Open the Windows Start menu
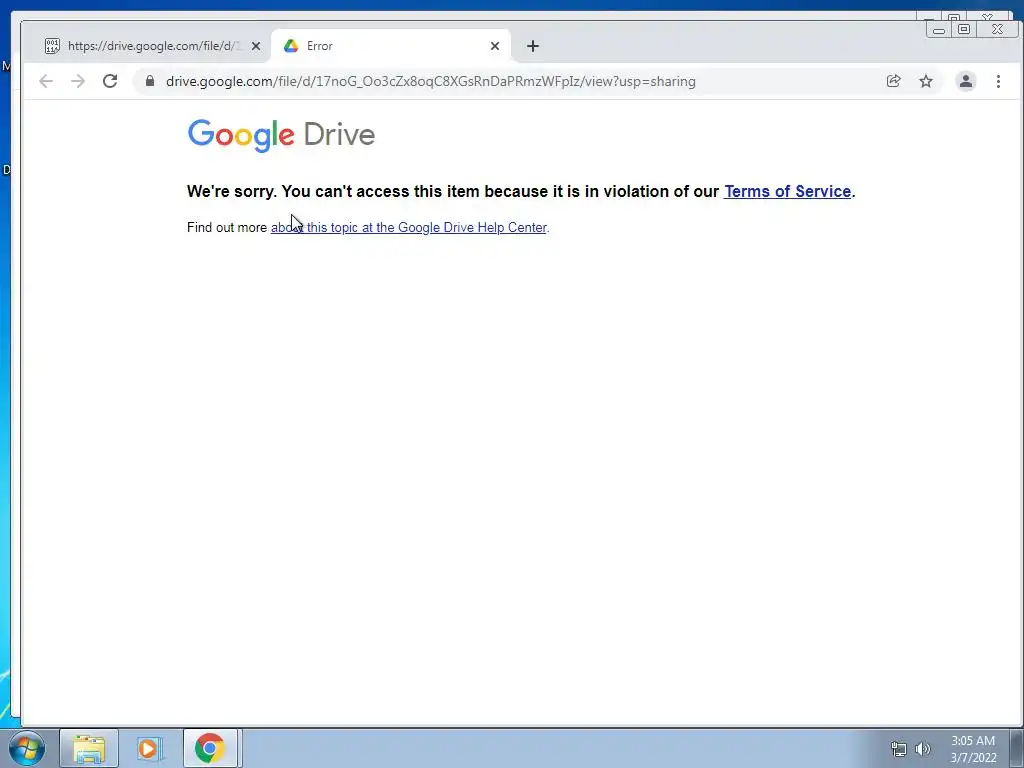This screenshot has height=768, width=1024. [27, 748]
